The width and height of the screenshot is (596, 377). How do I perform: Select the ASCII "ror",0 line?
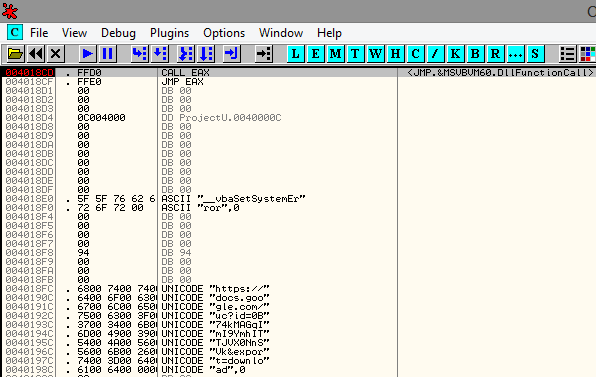200,208
